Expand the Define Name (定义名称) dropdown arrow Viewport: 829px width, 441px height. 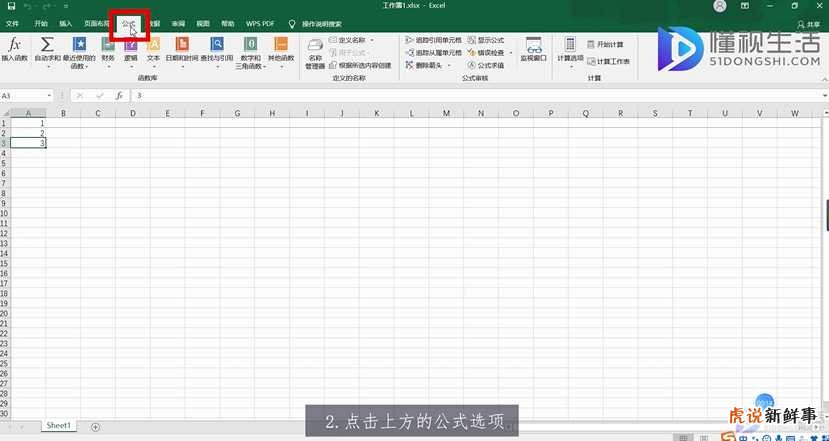(371, 40)
